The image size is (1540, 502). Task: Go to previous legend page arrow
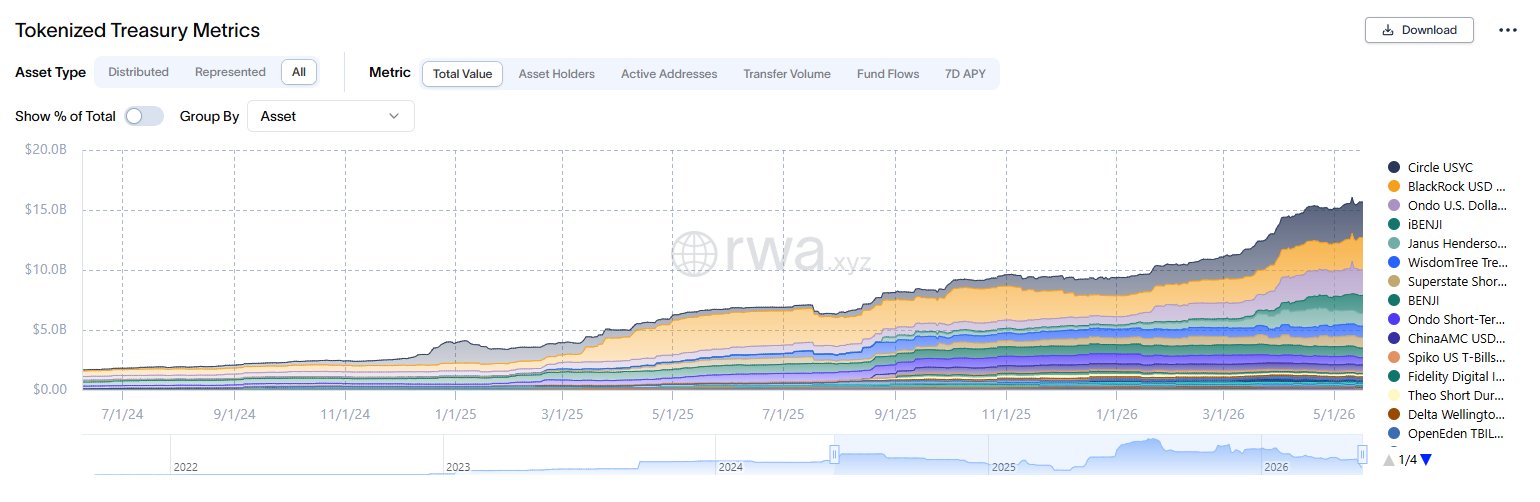click(x=1389, y=460)
